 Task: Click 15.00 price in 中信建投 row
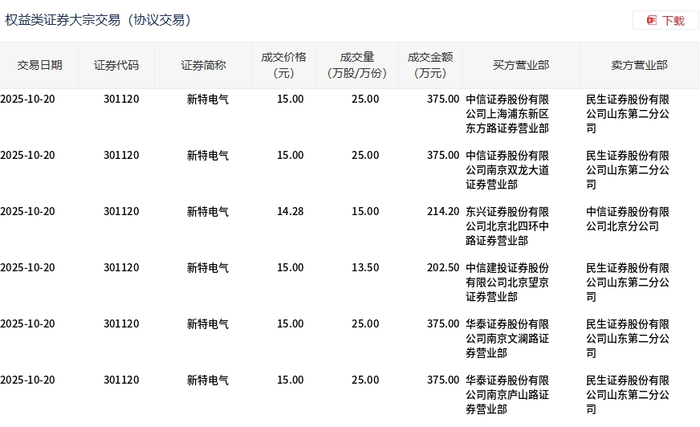point(290,268)
